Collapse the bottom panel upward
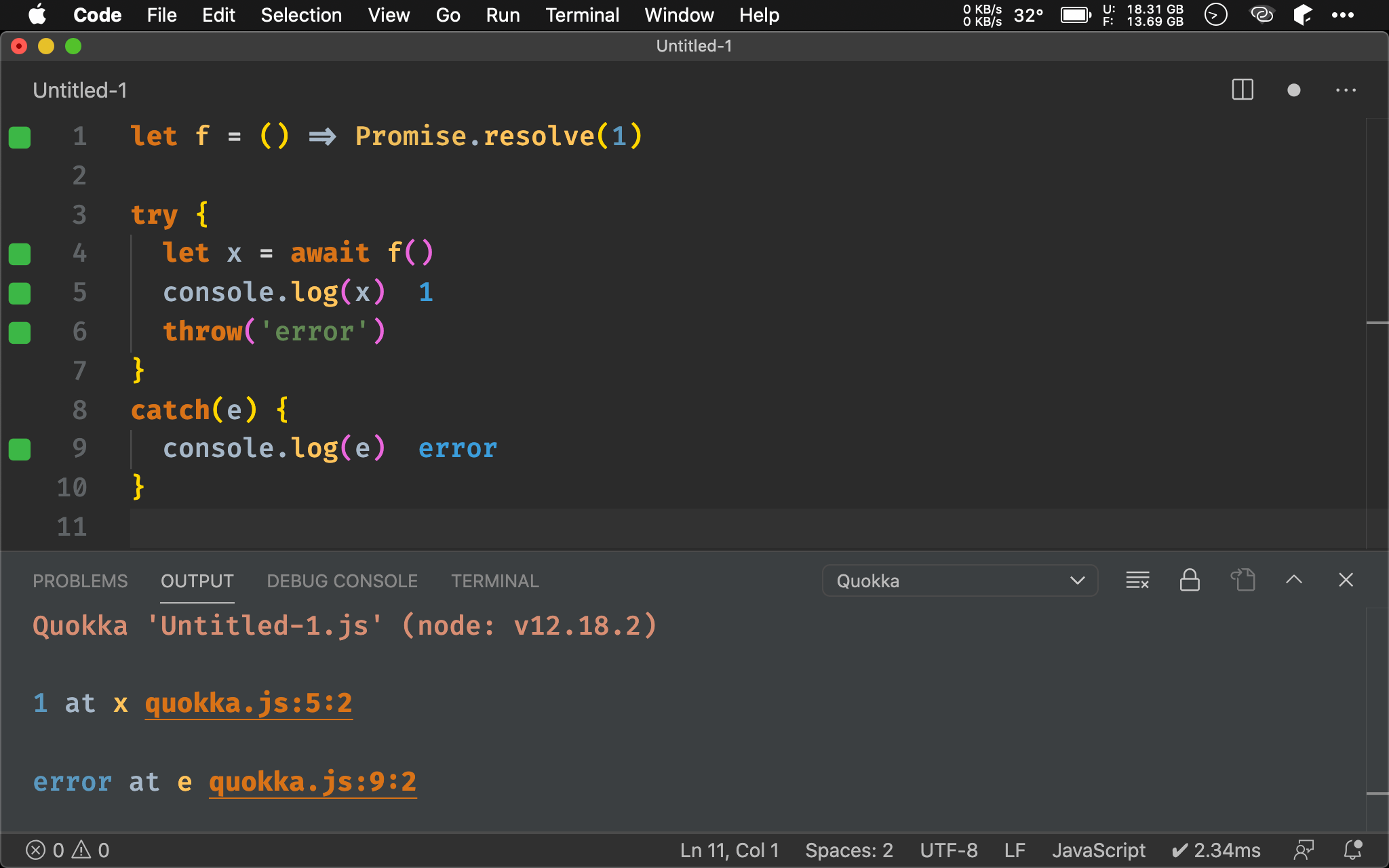The image size is (1389, 868). click(1294, 580)
